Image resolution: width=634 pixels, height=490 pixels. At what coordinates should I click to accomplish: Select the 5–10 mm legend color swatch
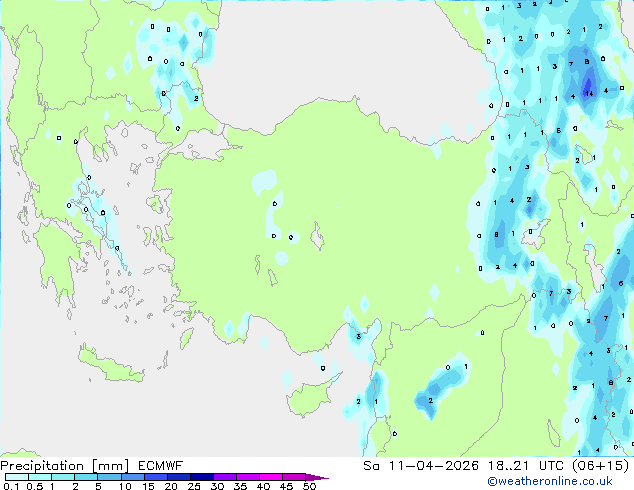(x=109, y=477)
